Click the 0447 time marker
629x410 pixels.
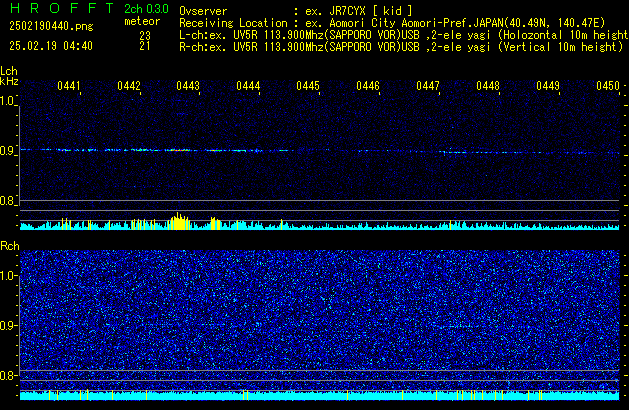(428, 86)
